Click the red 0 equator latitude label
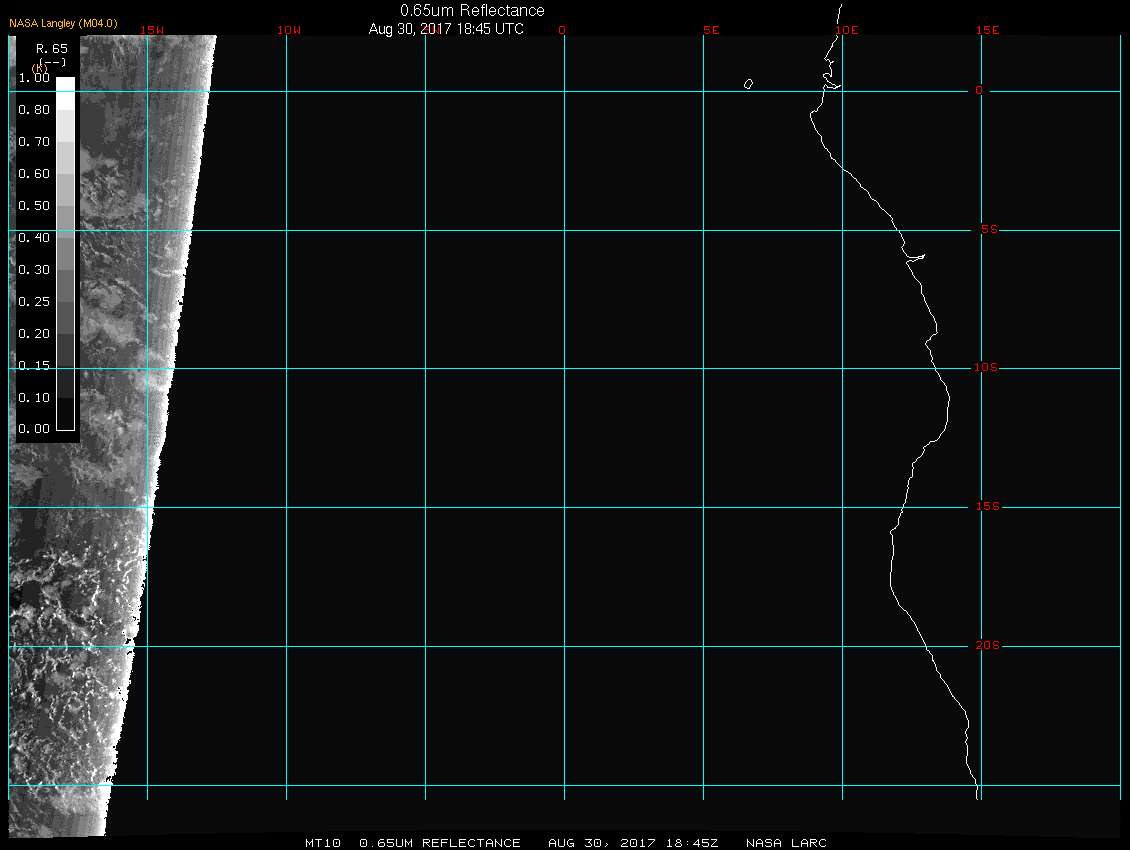Viewport: 1130px width, 850px height. coord(979,91)
